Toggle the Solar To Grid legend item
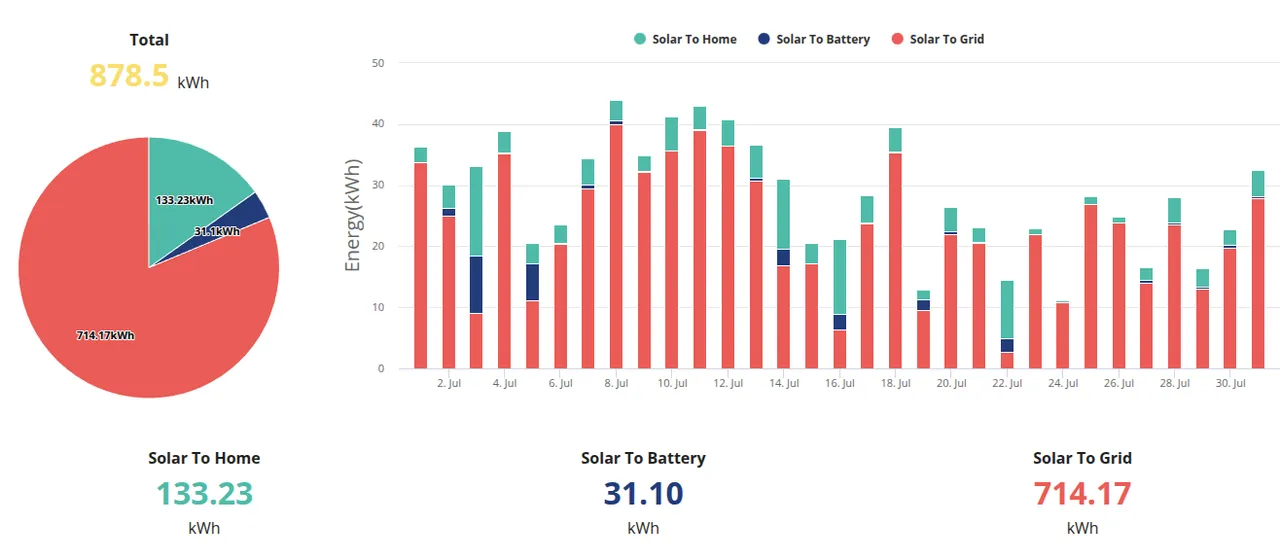Image resolution: width=1280 pixels, height=551 pixels. 938,39
